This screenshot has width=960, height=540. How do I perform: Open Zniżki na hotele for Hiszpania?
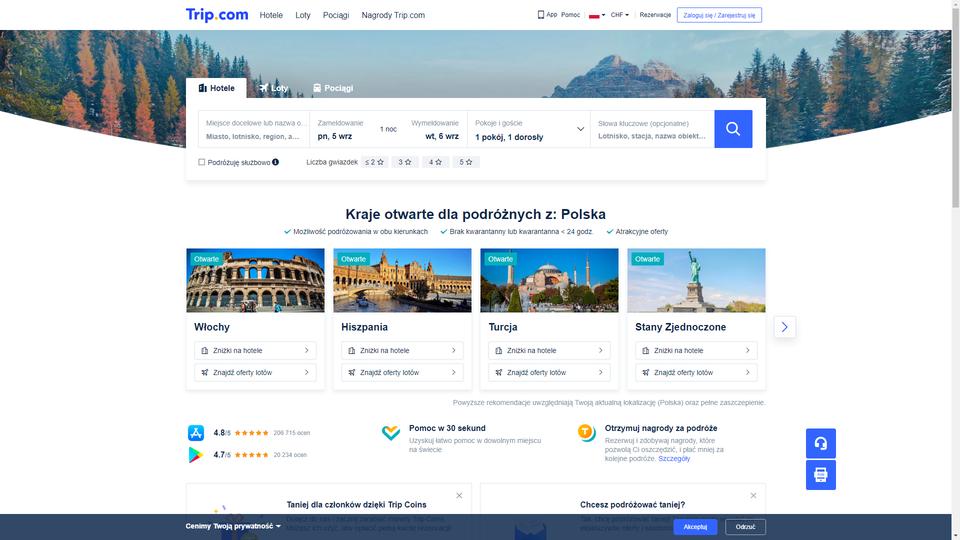pyautogui.click(x=402, y=351)
